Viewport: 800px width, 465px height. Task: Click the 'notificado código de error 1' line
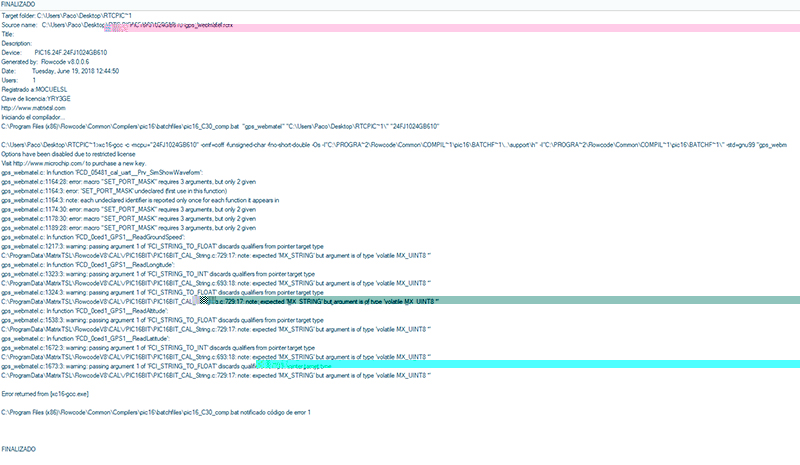[156, 412]
